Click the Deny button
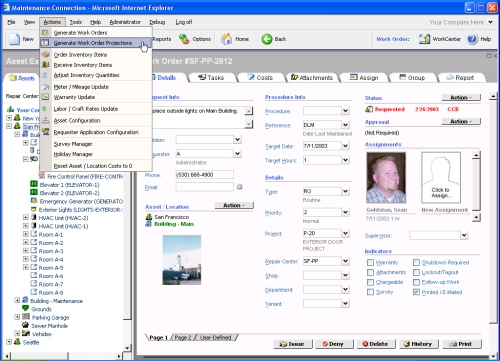500x361 pixels. click(333, 344)
